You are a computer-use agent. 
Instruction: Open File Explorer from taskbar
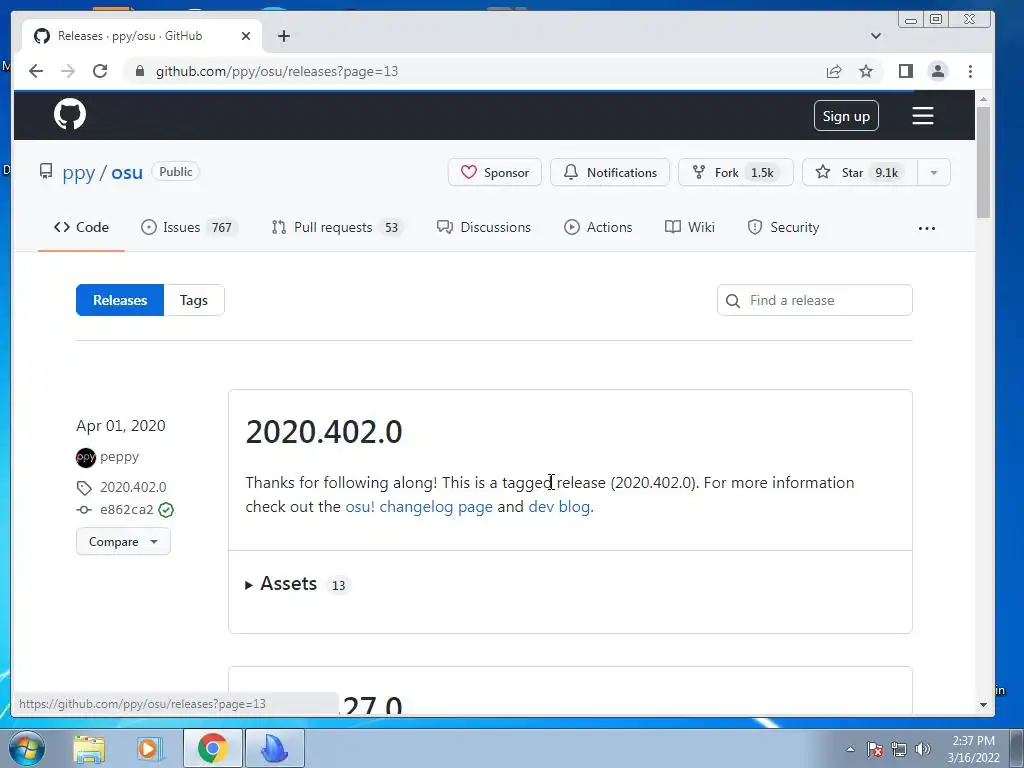click(89, 748)
